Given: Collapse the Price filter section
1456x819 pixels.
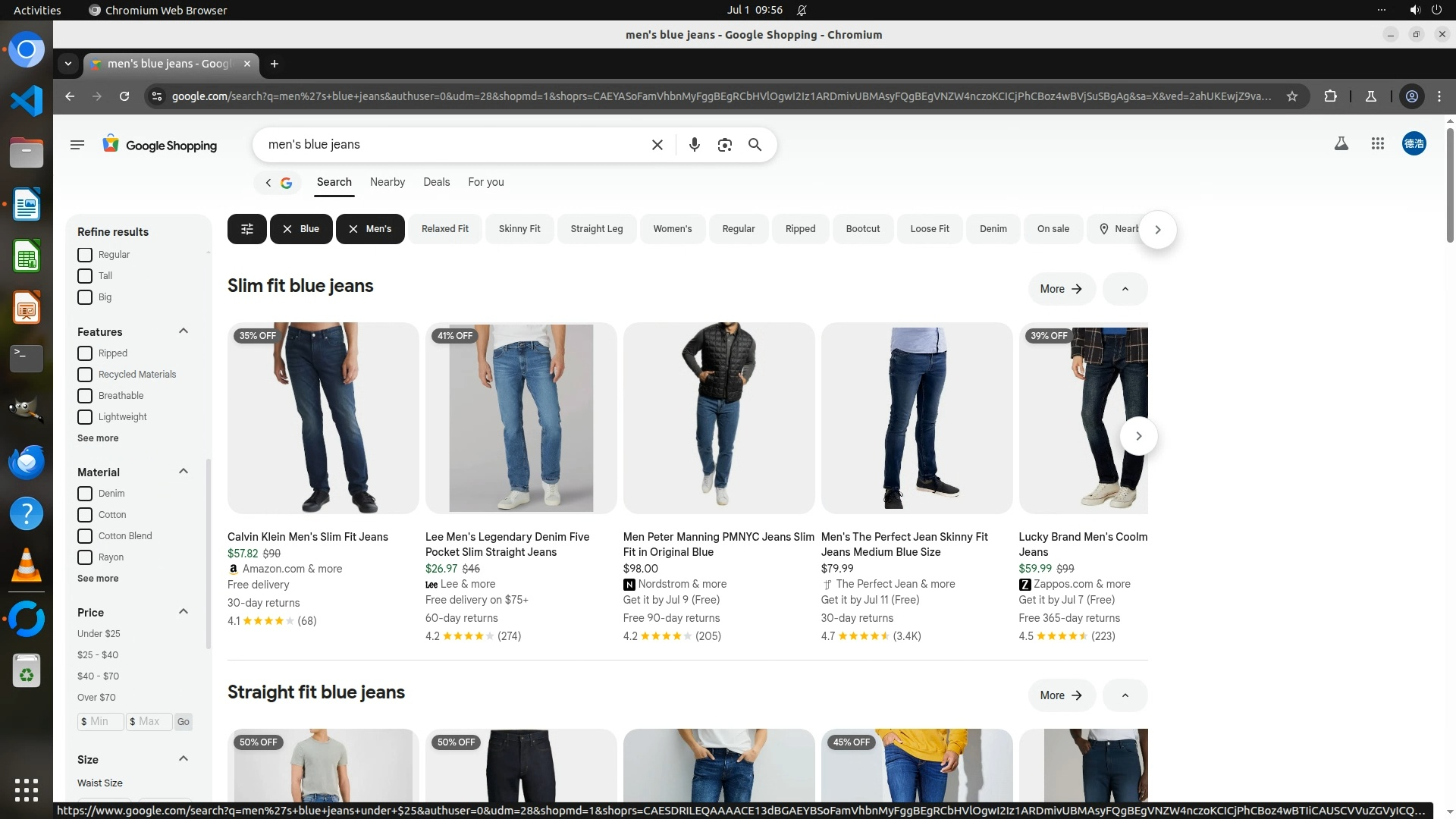Looking at the screenshot, I should (183, 612).
